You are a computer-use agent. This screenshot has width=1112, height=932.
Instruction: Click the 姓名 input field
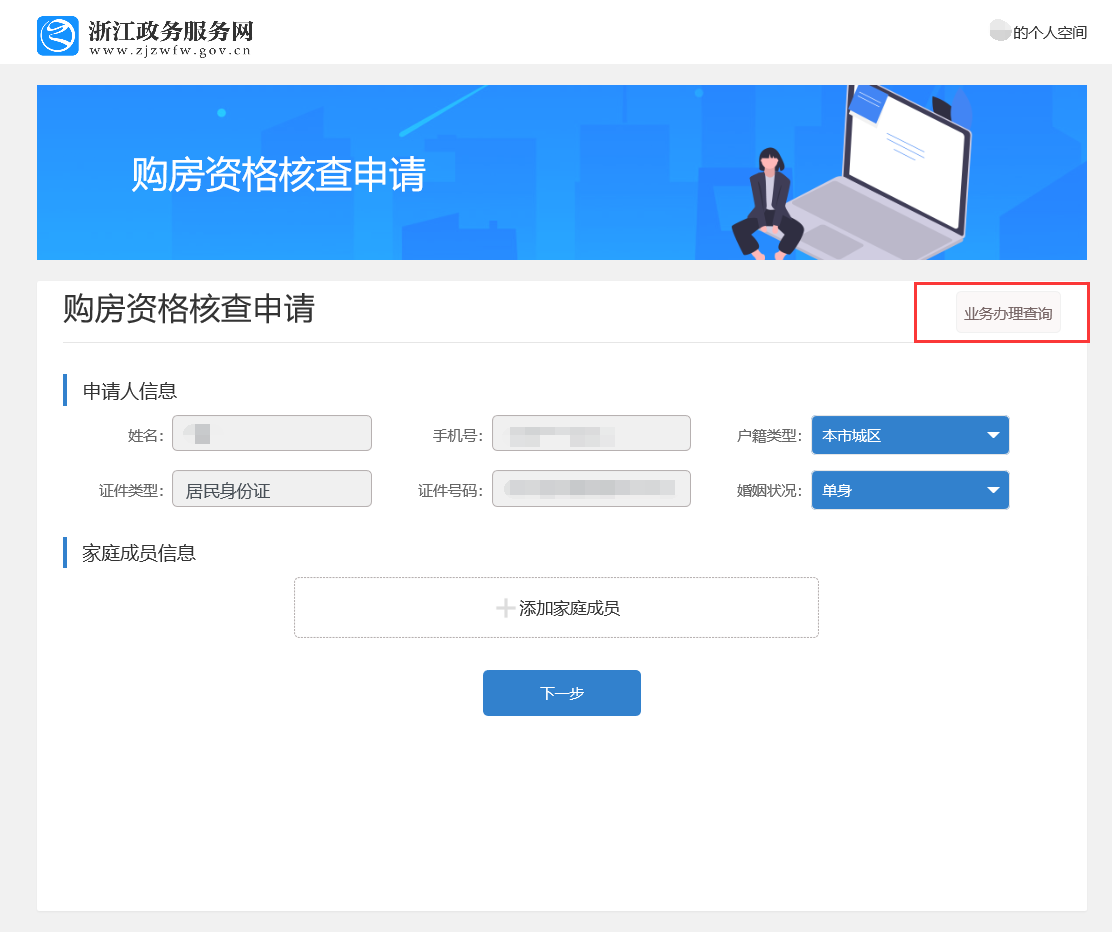[x=272, y=433]
